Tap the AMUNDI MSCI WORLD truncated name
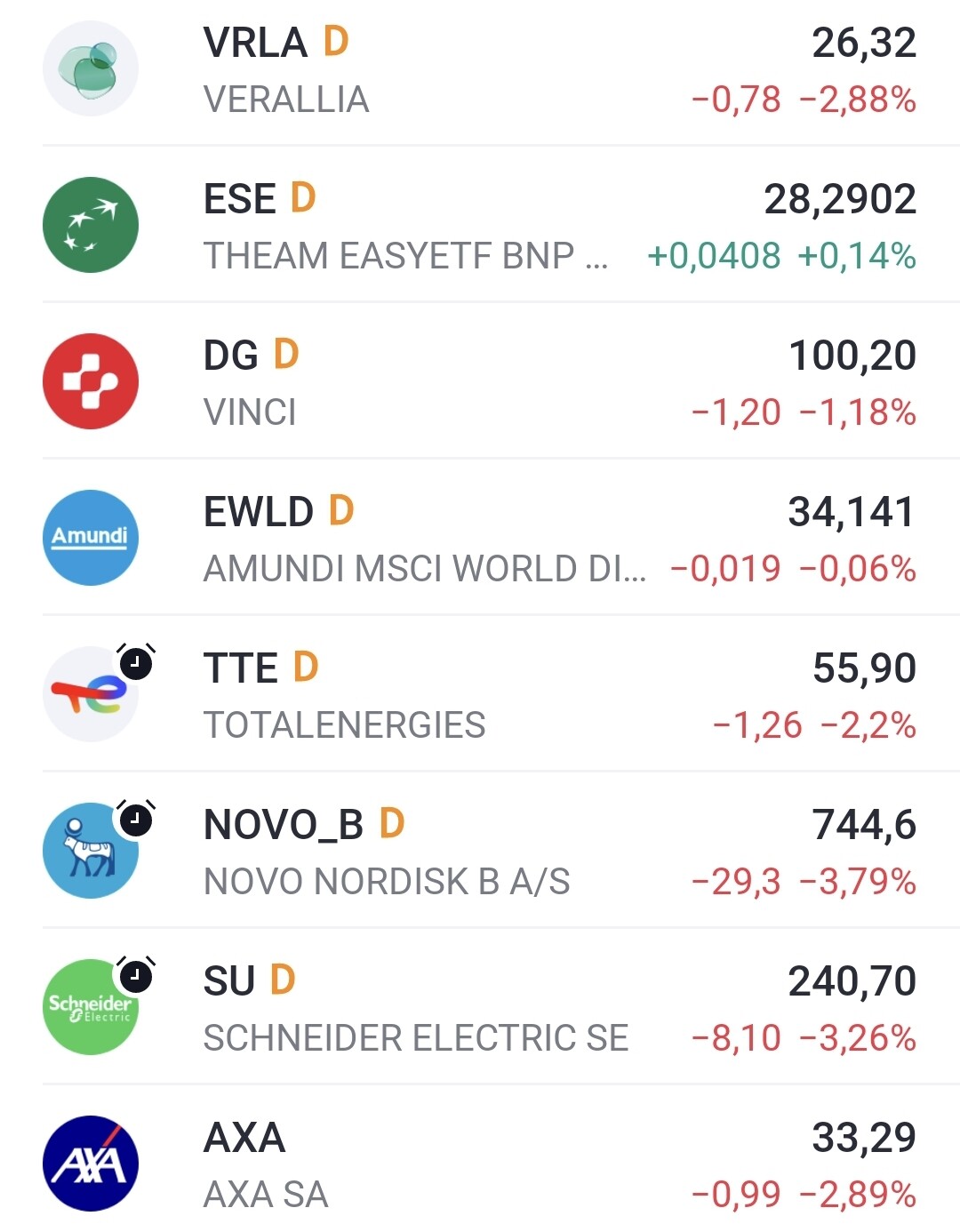960x1232 pixels. click(x=425, y=569)
